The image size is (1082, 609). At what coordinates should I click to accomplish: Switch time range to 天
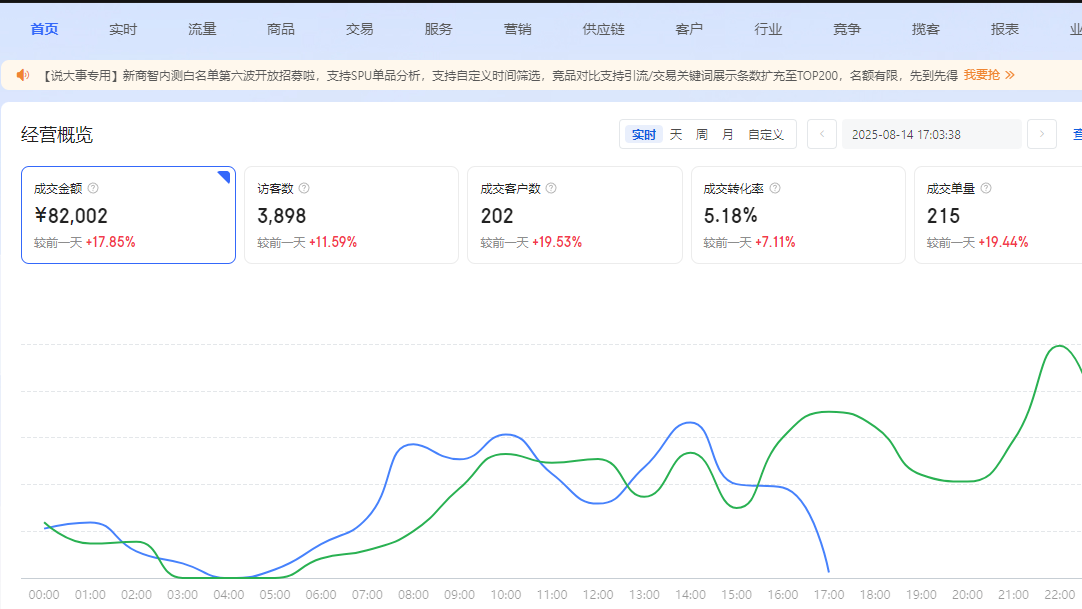(x=676, y=135)
